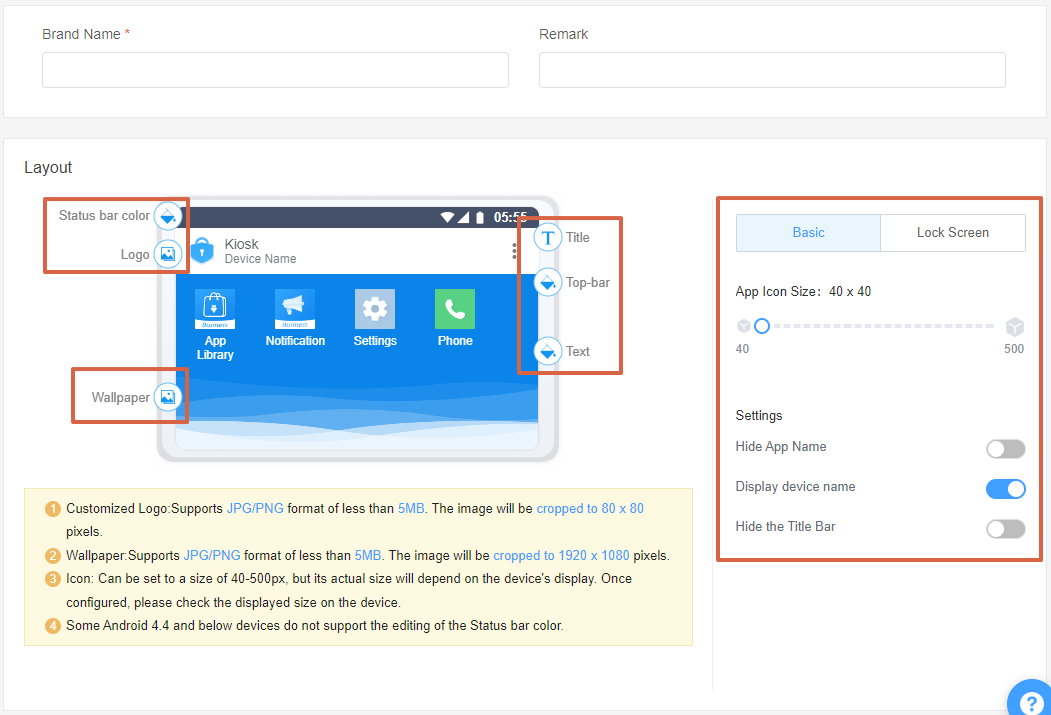This screenshot has height=715, width=1051.
Task: Click the Kiosk title text in preview
Action: tap(241, 244)
